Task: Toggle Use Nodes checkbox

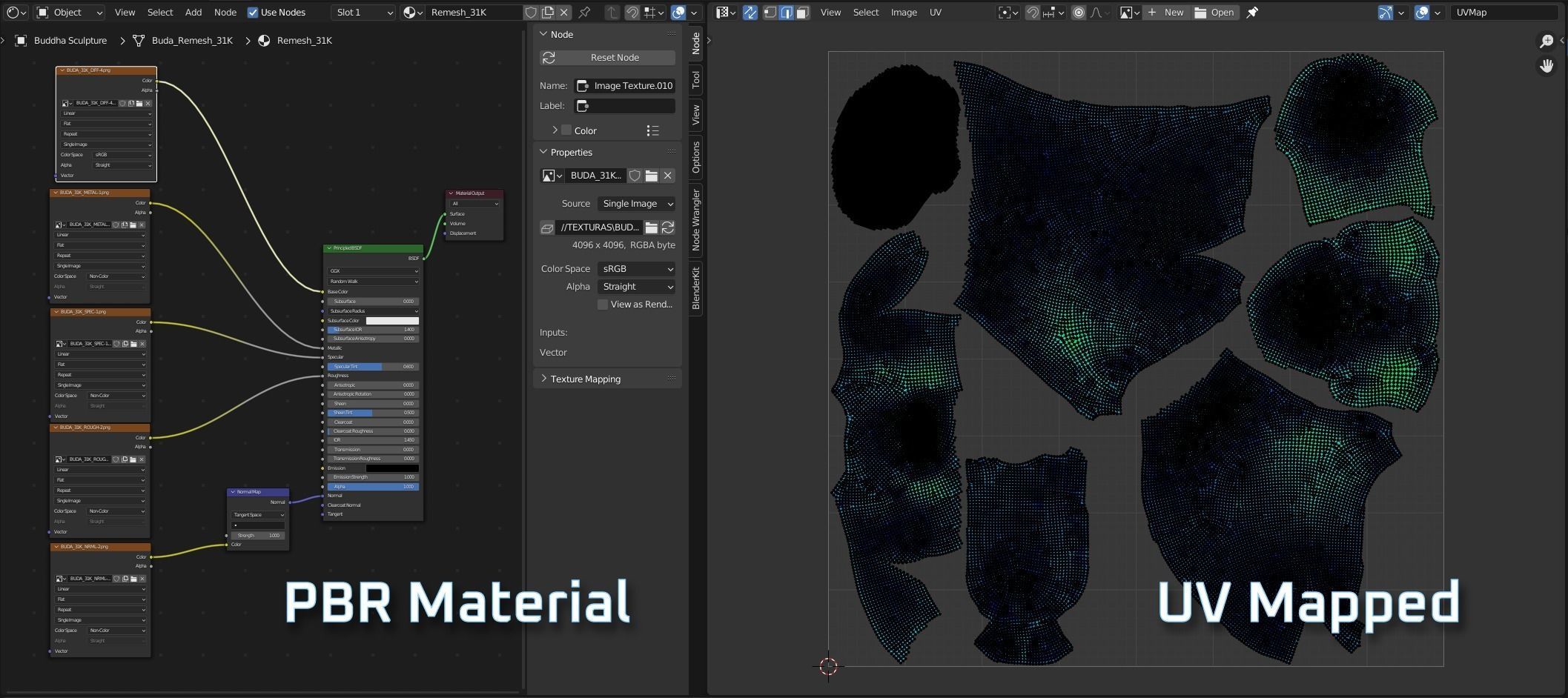Action: [x=253, y=13]
